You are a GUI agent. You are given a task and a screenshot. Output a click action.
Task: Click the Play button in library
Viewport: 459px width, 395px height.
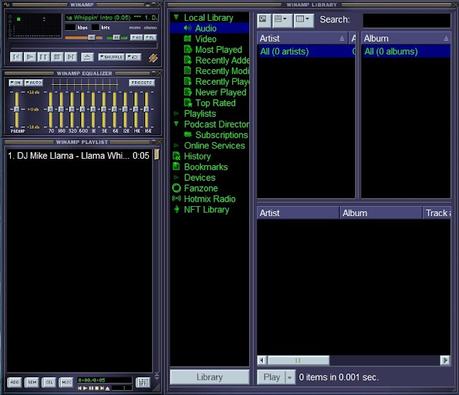pyautogui.click(x=271, y=377)
